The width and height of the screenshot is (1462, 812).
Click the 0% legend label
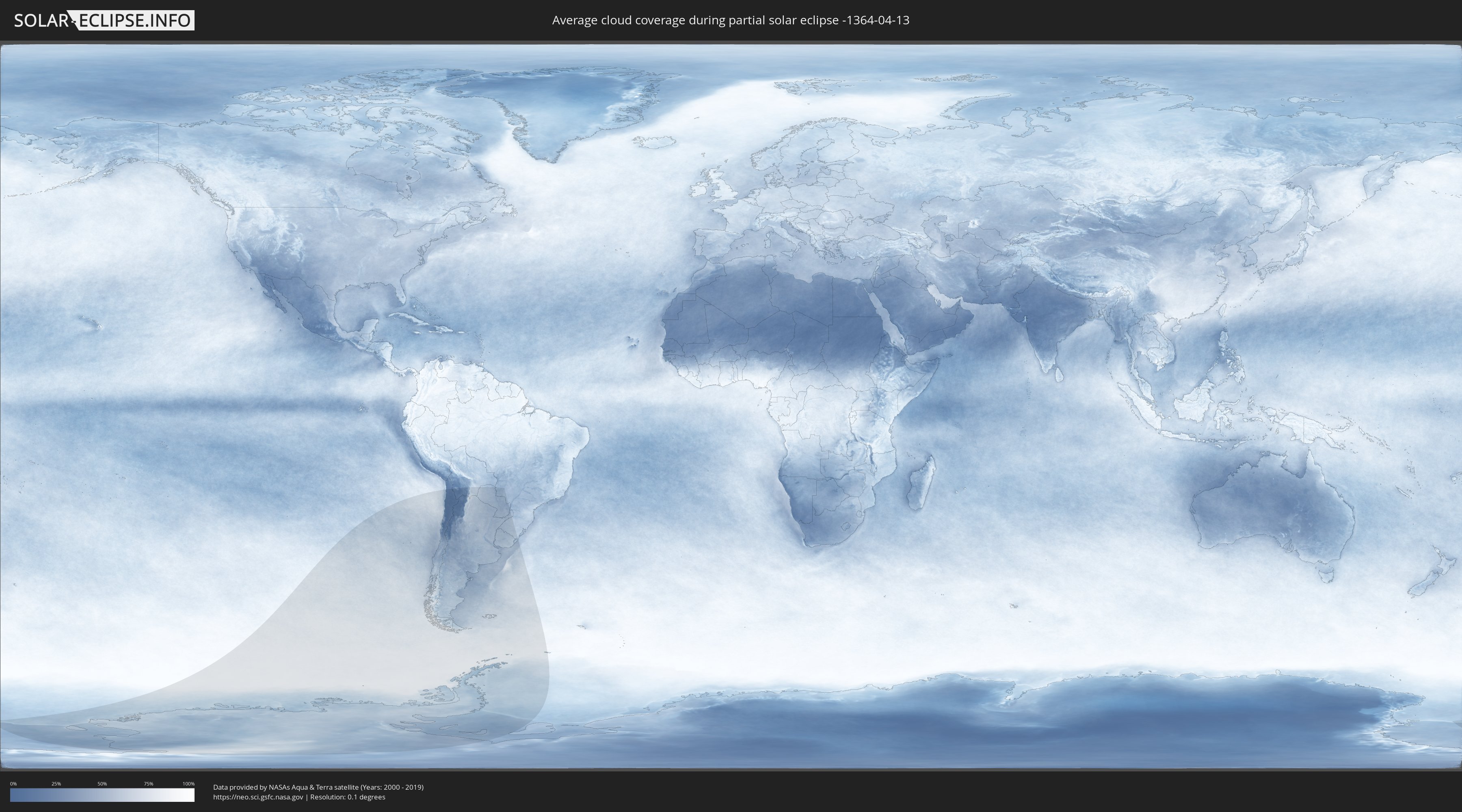pyautogui.click(x=13, y=784)
